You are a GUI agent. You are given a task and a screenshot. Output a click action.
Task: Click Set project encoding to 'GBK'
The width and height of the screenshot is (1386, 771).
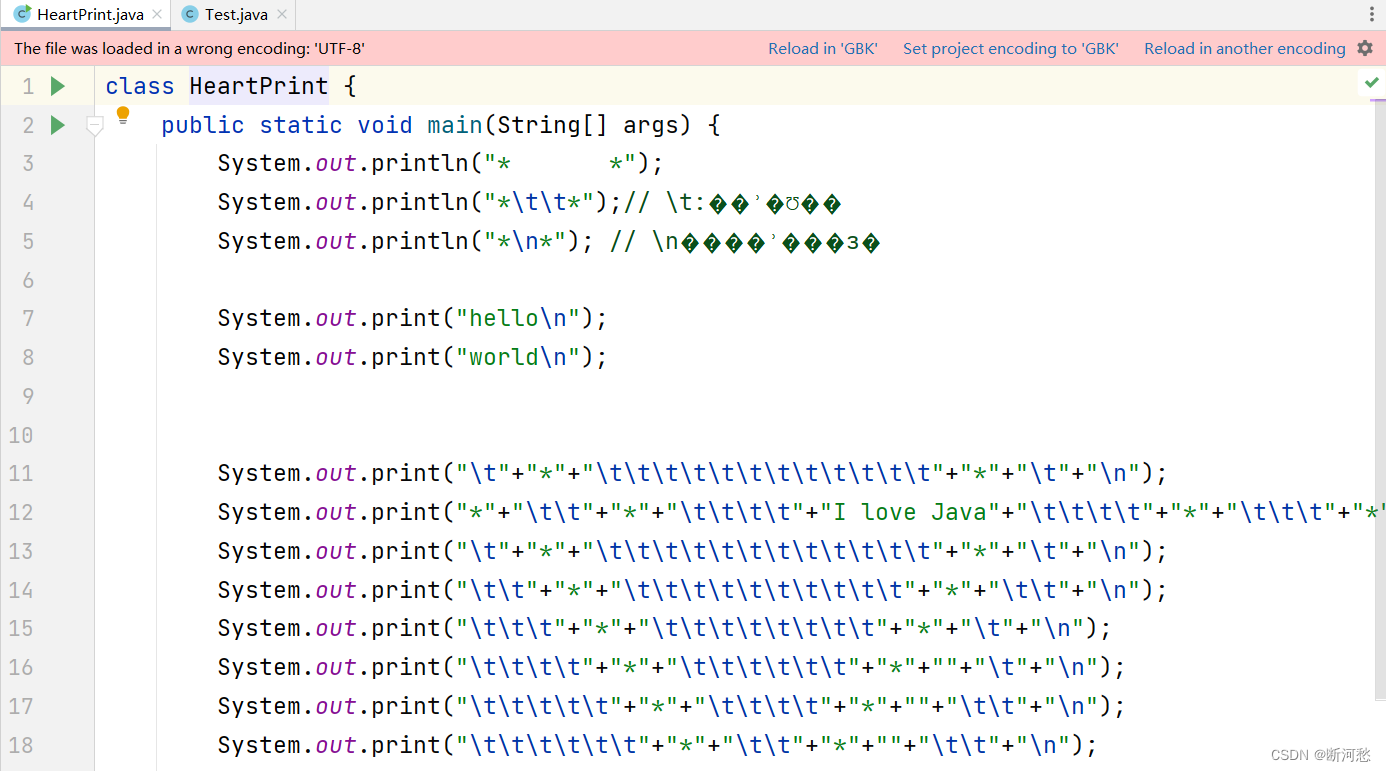pos(1011,48)
